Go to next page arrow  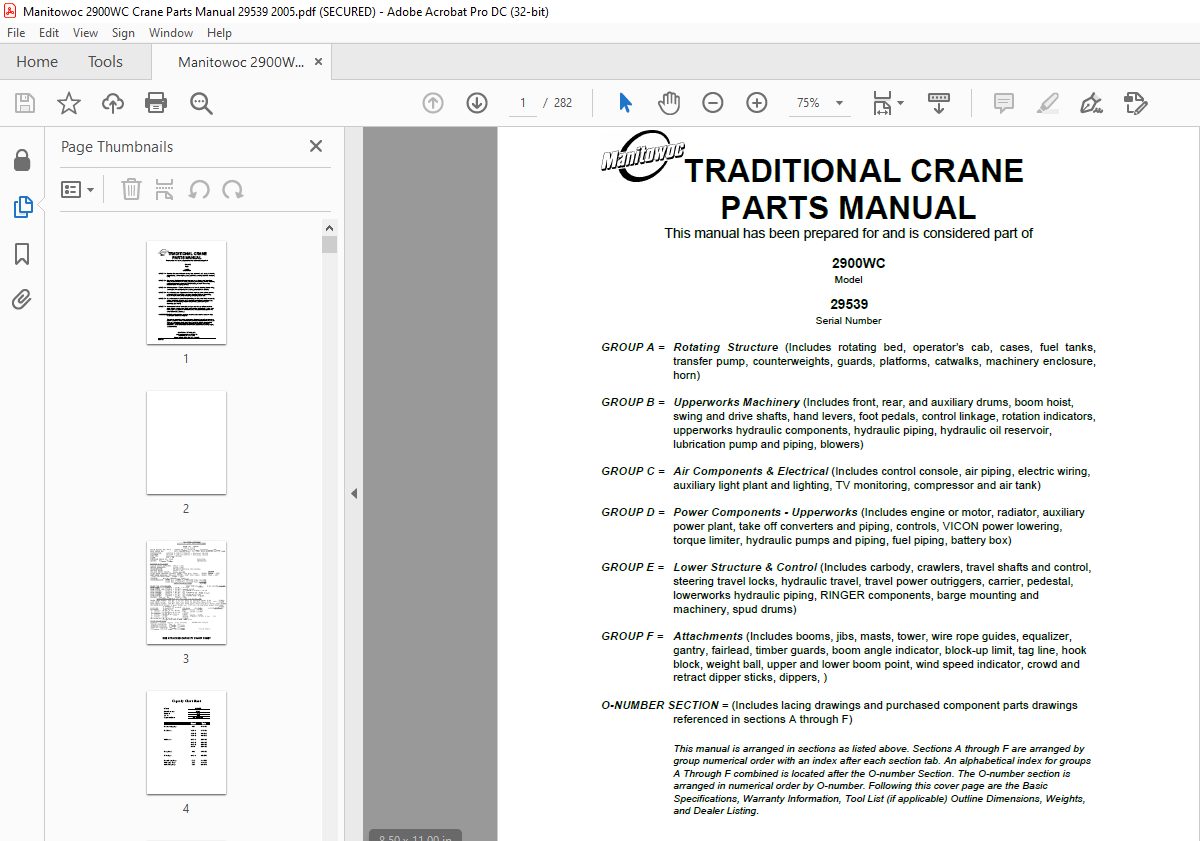477,103
